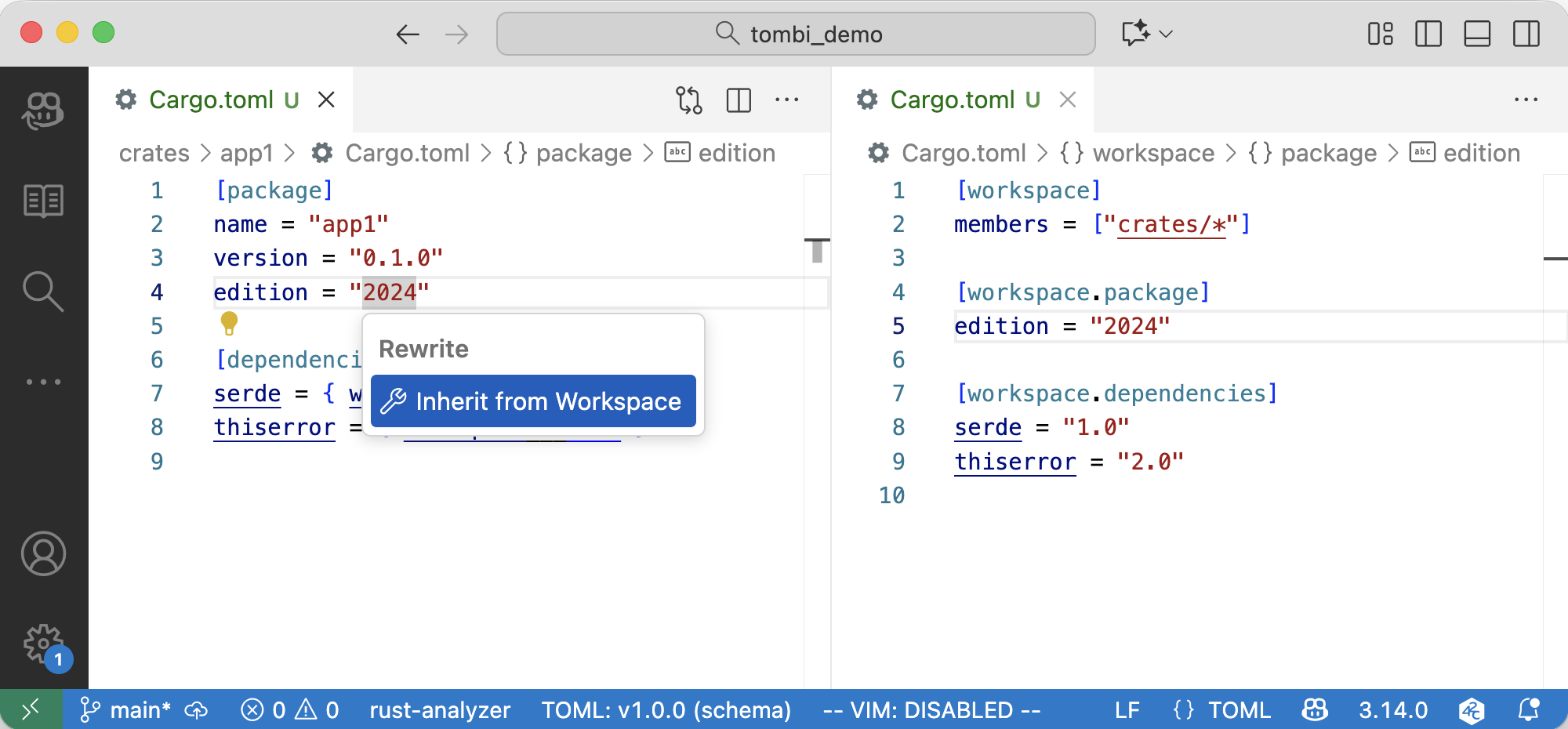
Task: Click the main* git branch button
Action: (x=127, y=710)
